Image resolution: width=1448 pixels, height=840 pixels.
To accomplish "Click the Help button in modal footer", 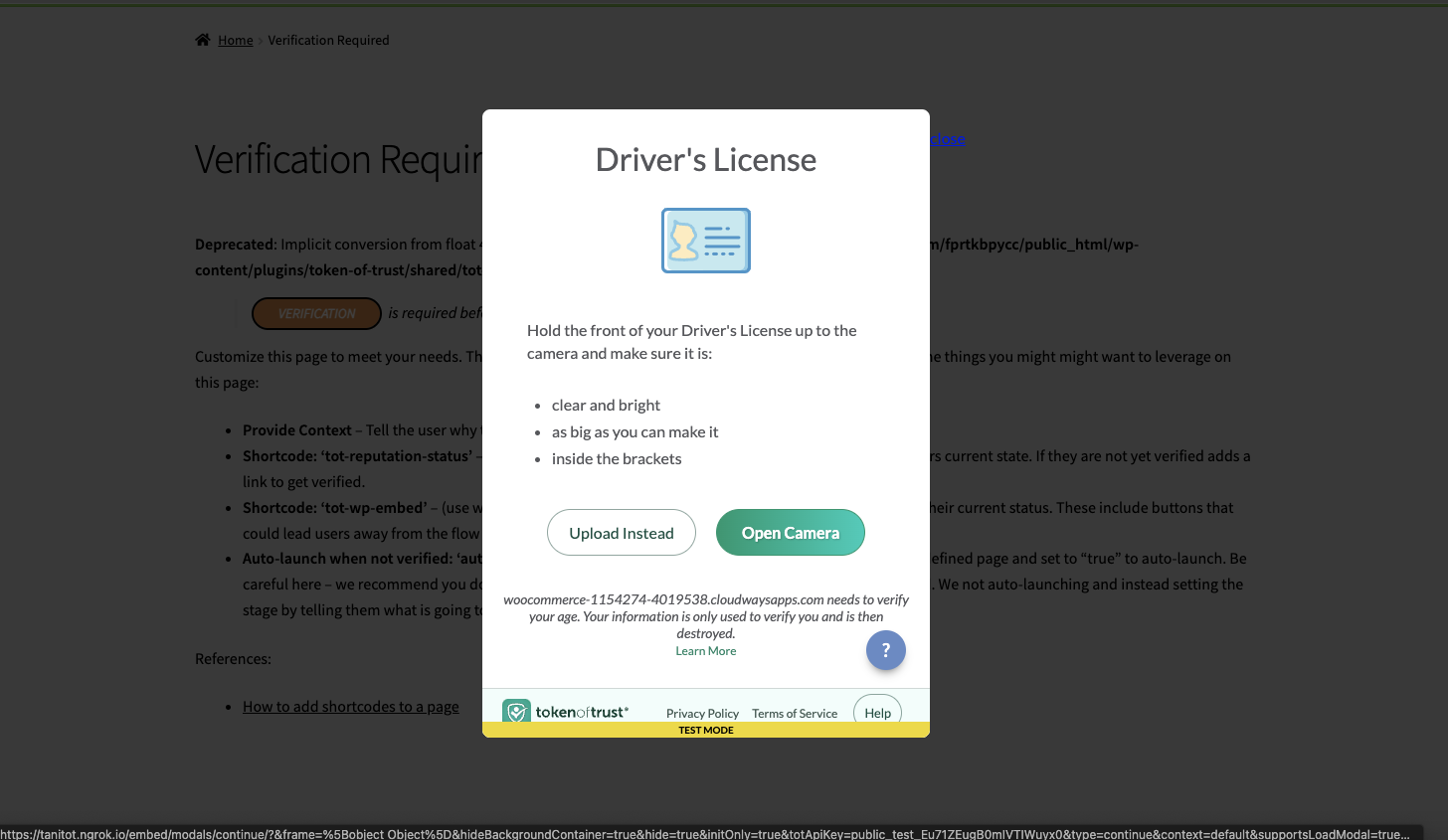I will (877, 712).
